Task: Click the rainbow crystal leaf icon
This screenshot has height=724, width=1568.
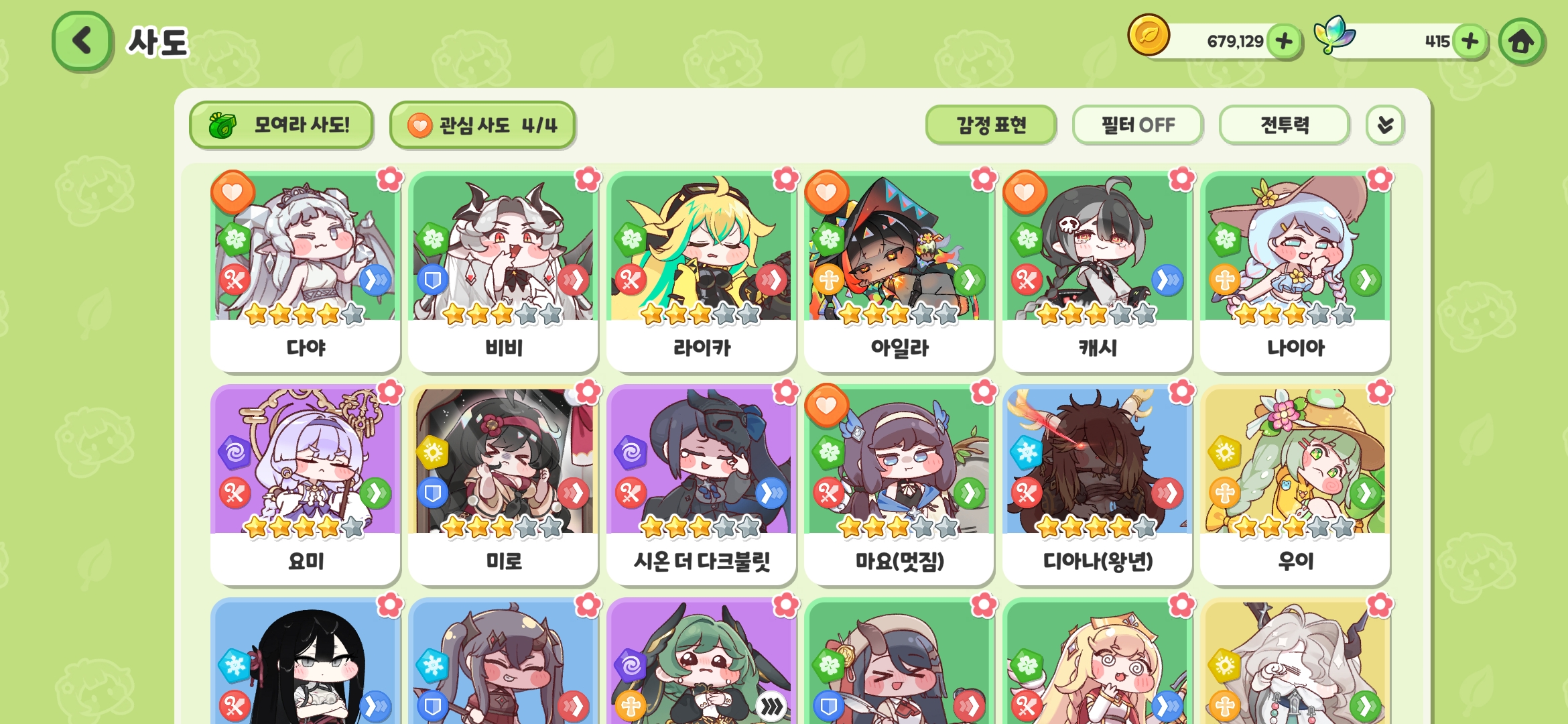Action: (1333, 35)
